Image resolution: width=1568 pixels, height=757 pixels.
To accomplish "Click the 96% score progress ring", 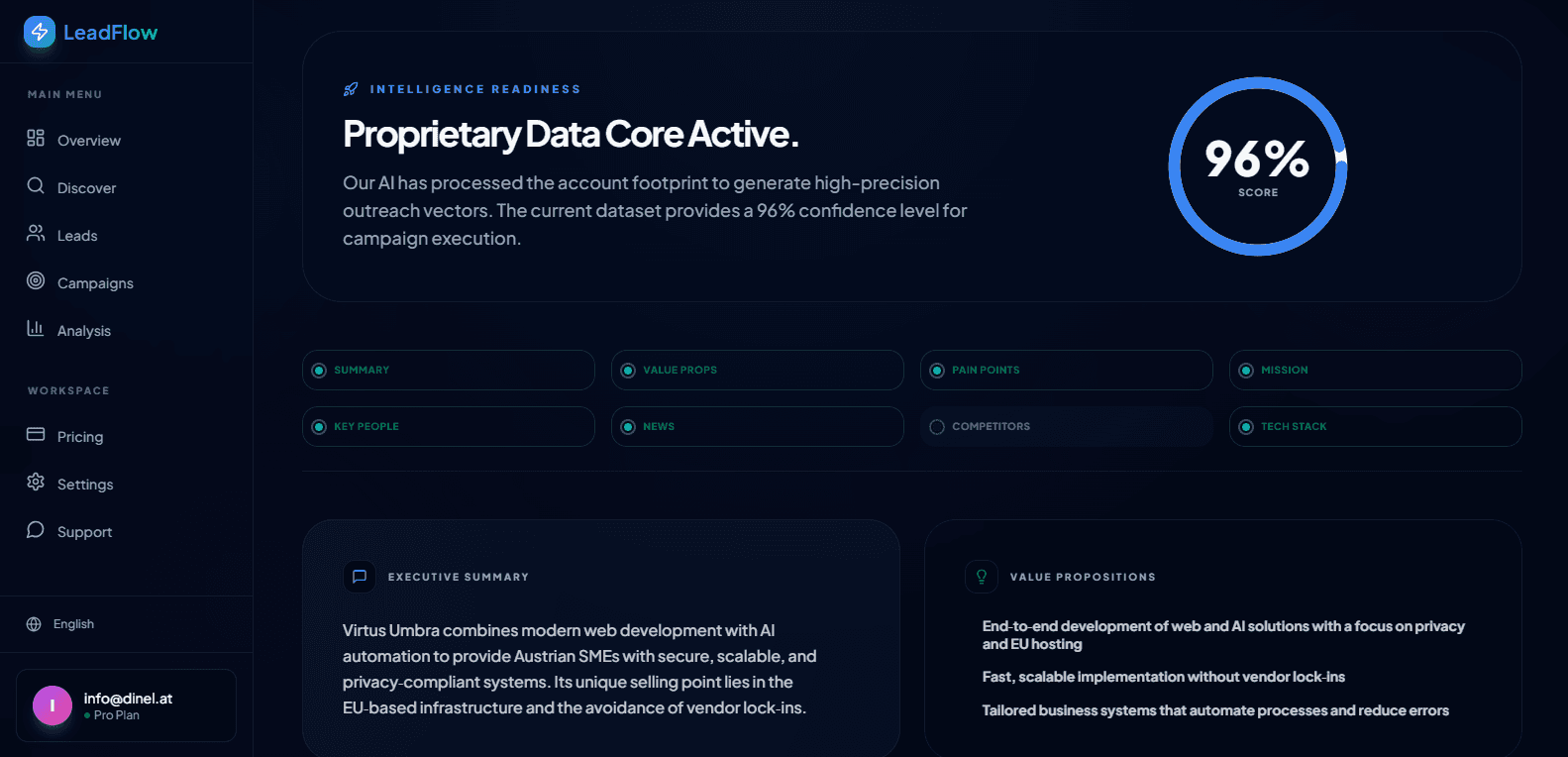I will [x=1258, y=166].
